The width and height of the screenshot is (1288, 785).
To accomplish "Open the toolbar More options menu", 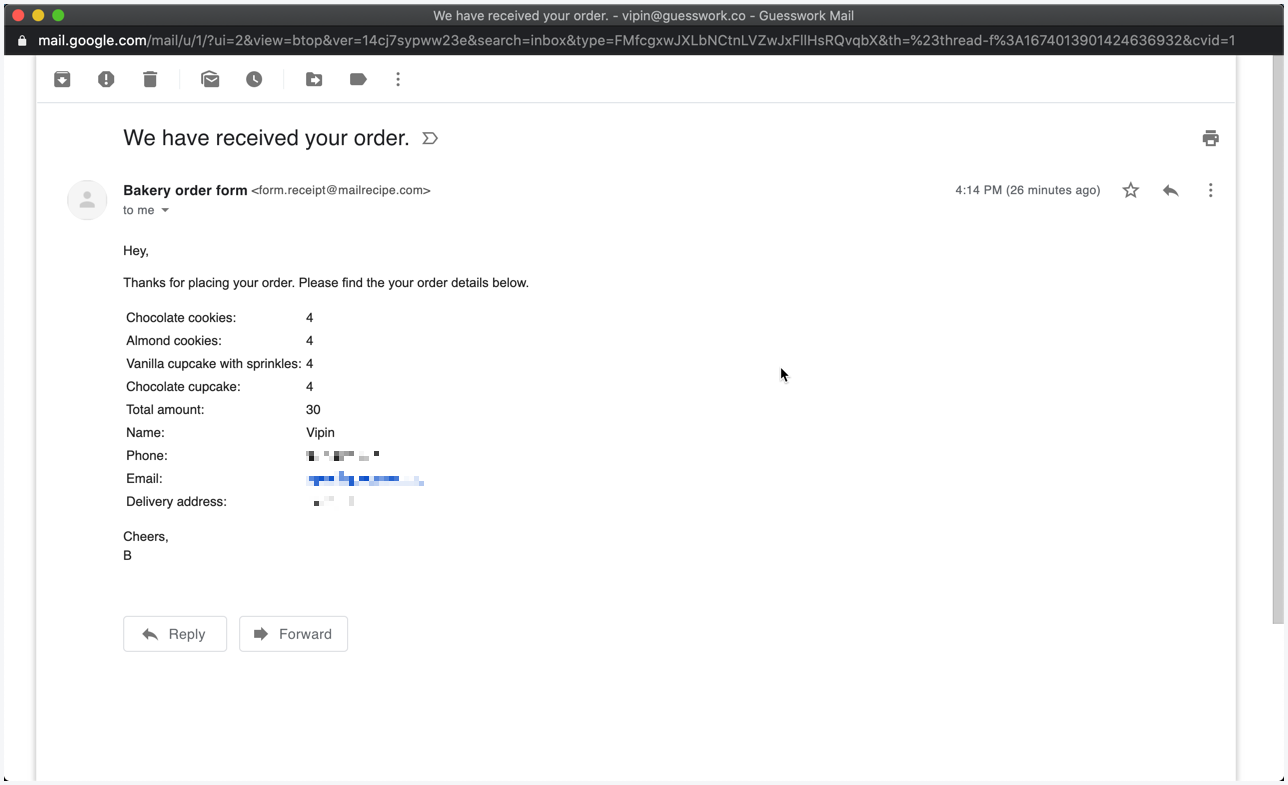I will click(x=398, y=79).
